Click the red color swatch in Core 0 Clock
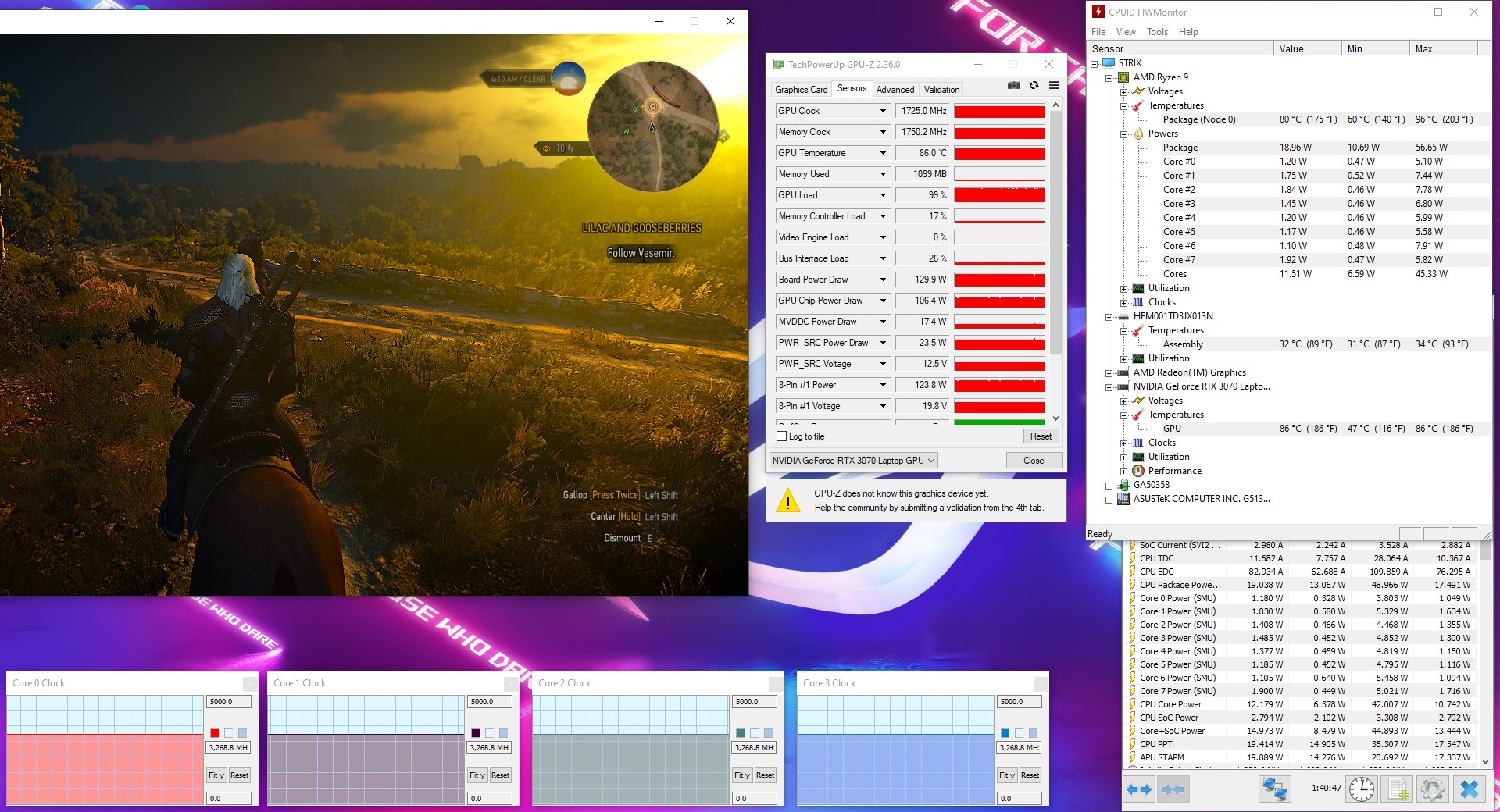The image size is (1500, 812). pos(215,733)
